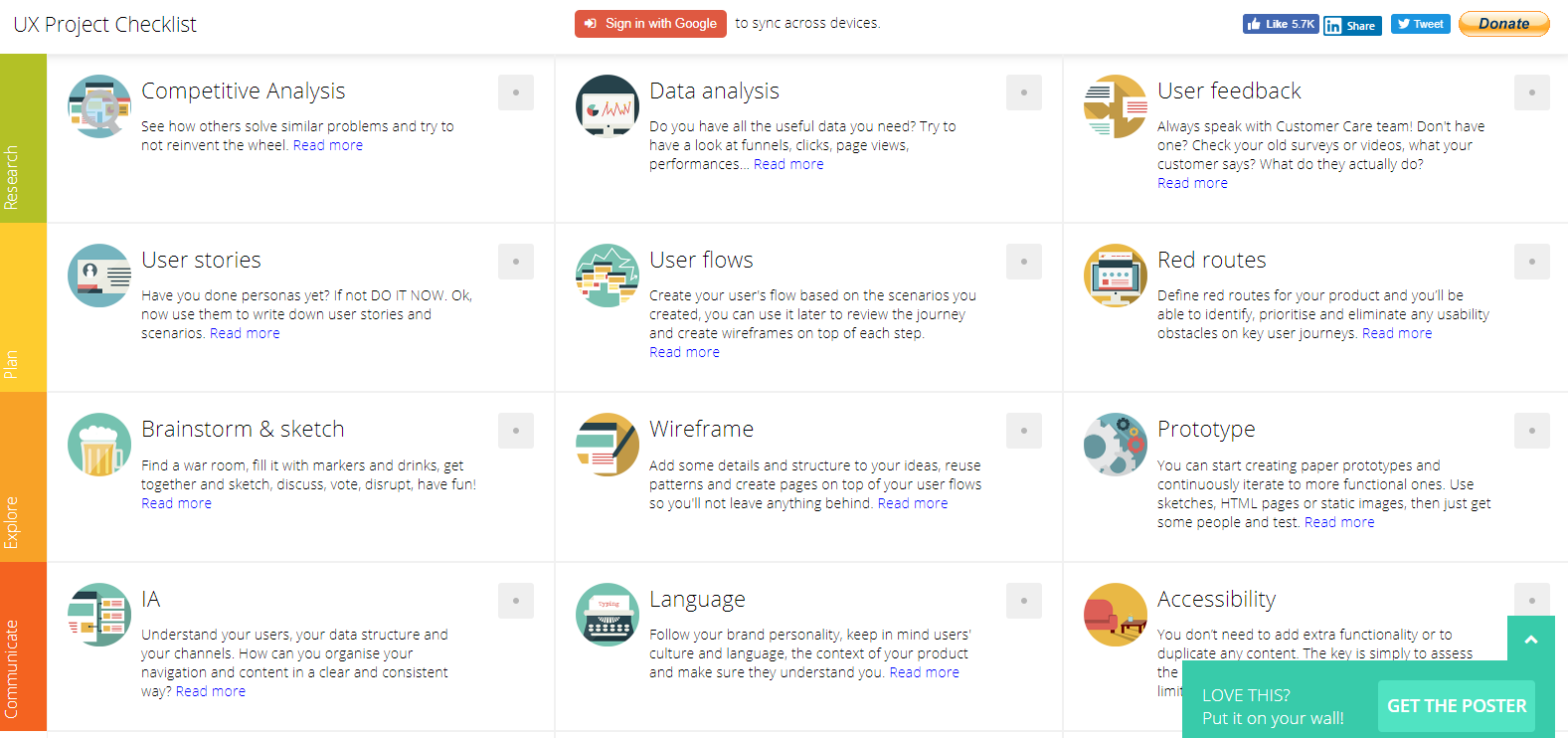Image resolution: width=1568 pixels, height=738 pixels.
Task: Click the scroll-to-top arrow button
Action: tap(1531, 640)
